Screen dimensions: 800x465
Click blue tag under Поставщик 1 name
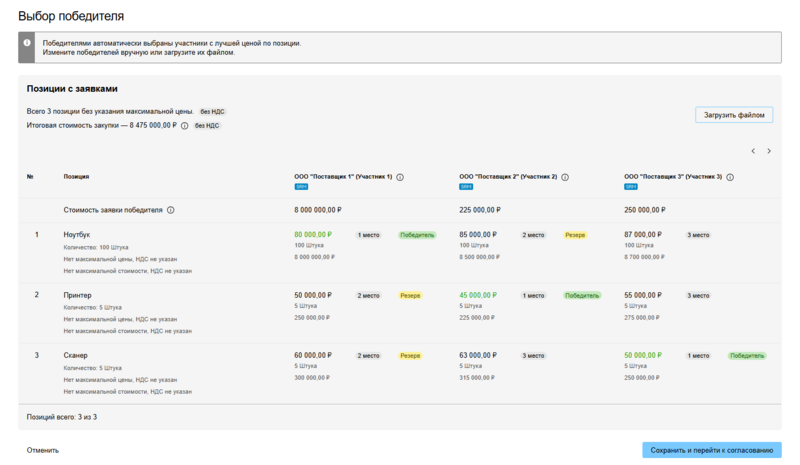click(301, 186)
